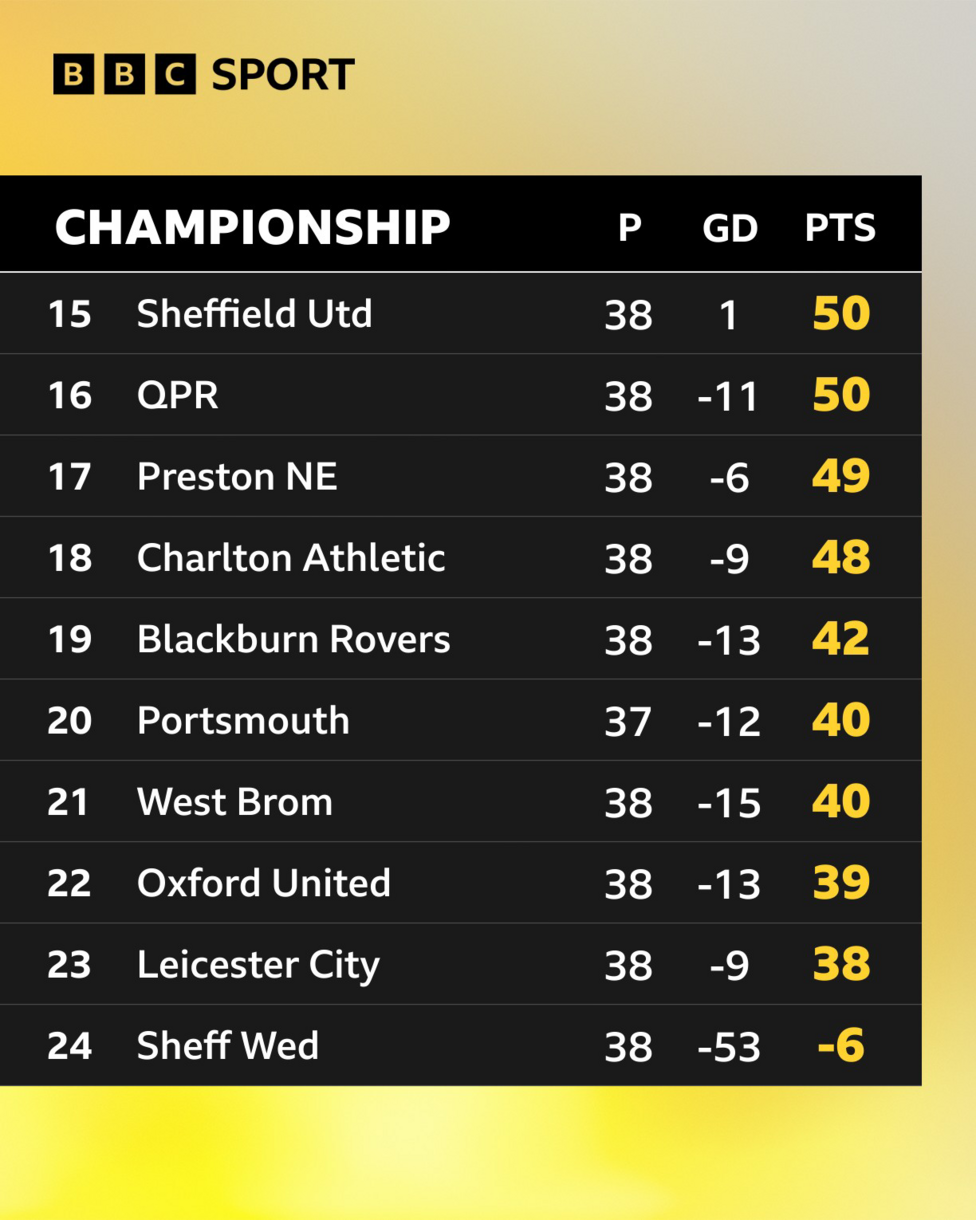Select the Blackburn Rovers team name
This screenshot has width=976, height=1220.
pos(293,639)
